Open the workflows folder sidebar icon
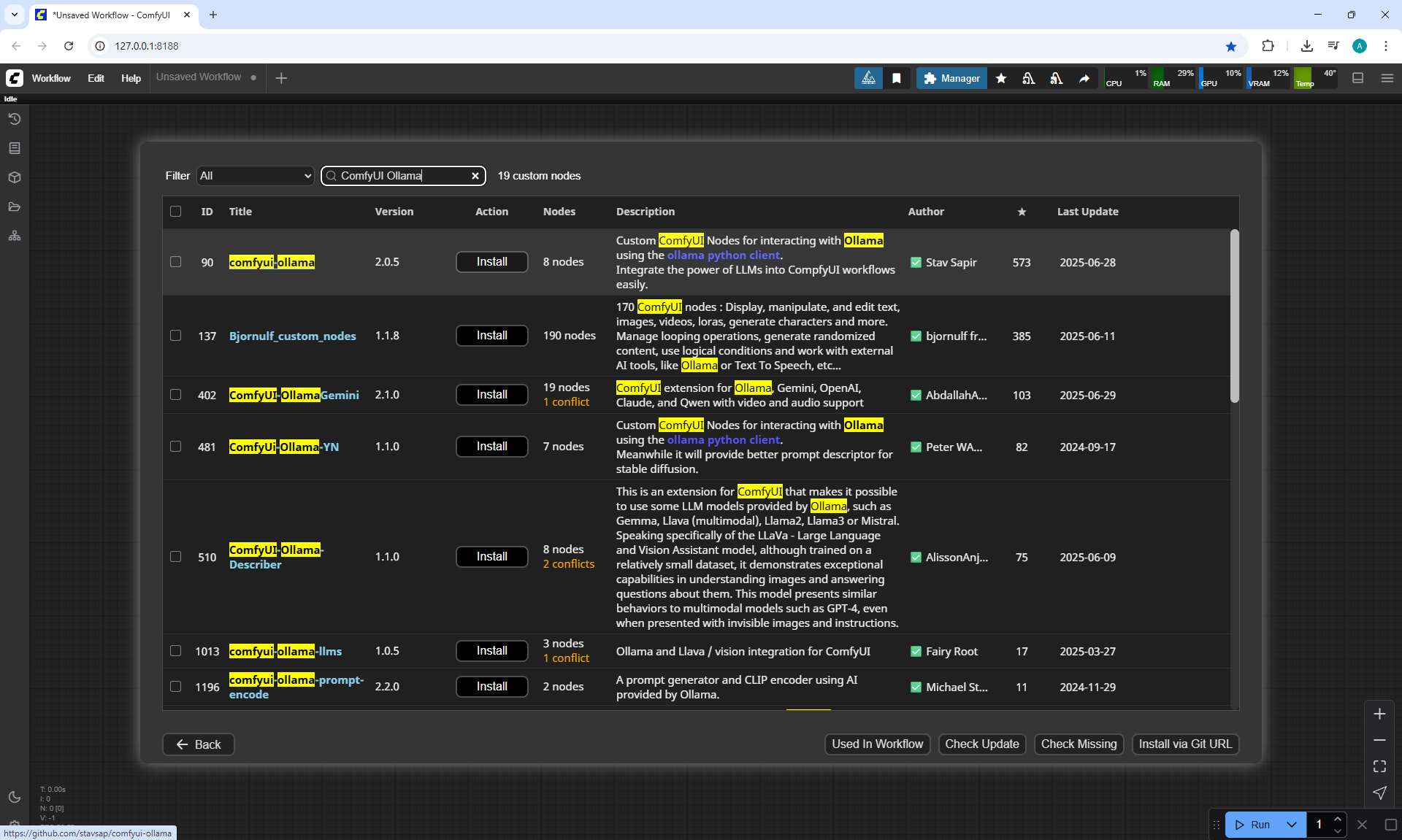 15,207
